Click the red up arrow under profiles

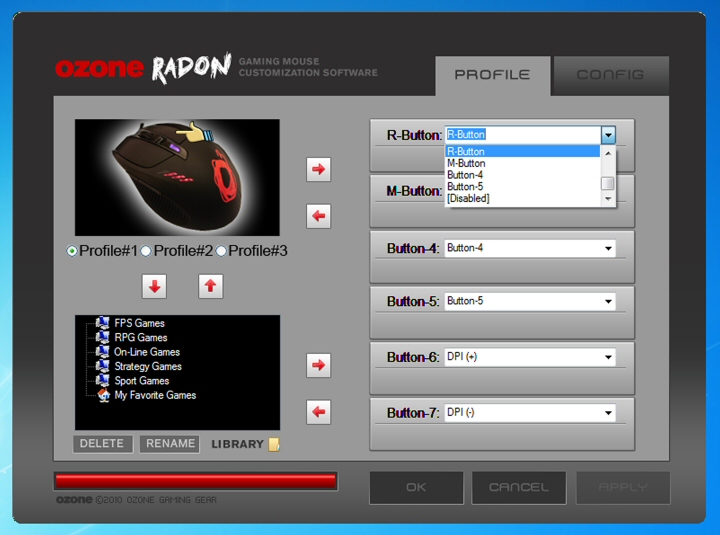point(211,287)
